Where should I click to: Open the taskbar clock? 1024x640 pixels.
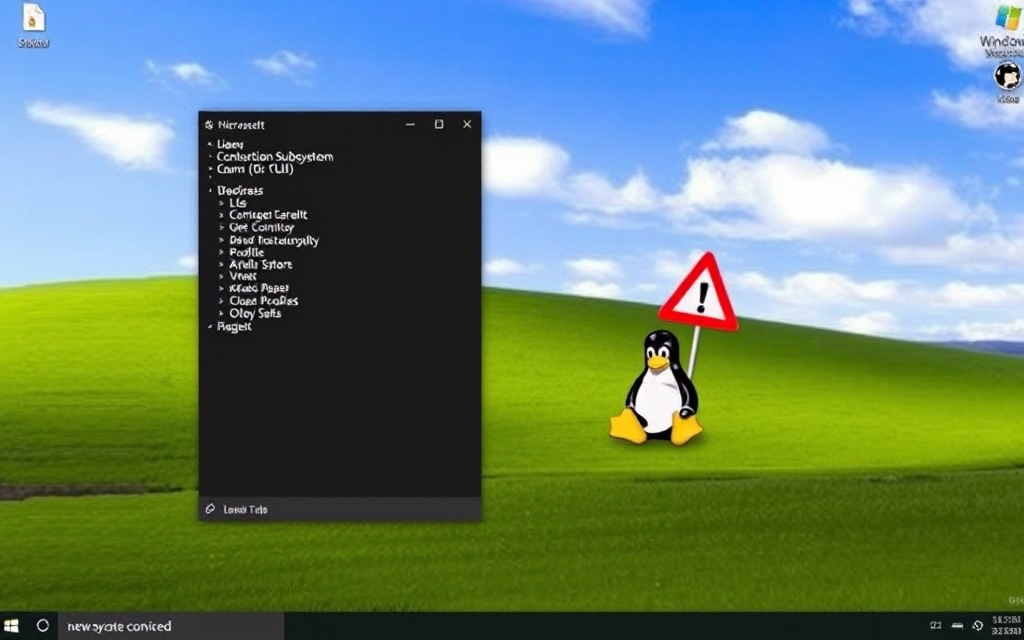1006,625
